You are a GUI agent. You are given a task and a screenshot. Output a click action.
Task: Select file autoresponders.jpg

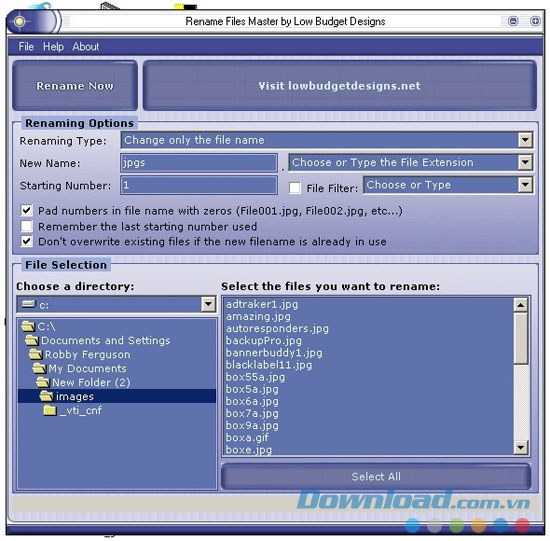(277, 328)
